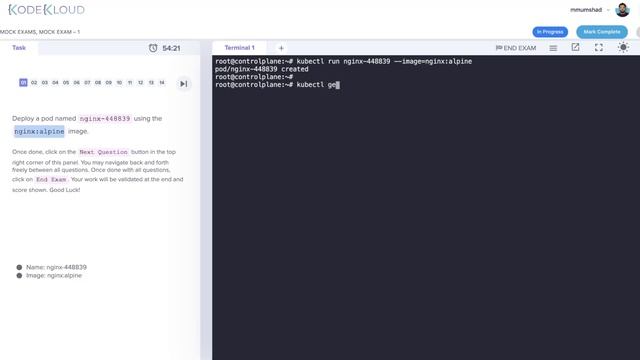The width and height of the screenshot is (640, 360).
Task: Go to question 10
Action: click(x=119, y=82)
